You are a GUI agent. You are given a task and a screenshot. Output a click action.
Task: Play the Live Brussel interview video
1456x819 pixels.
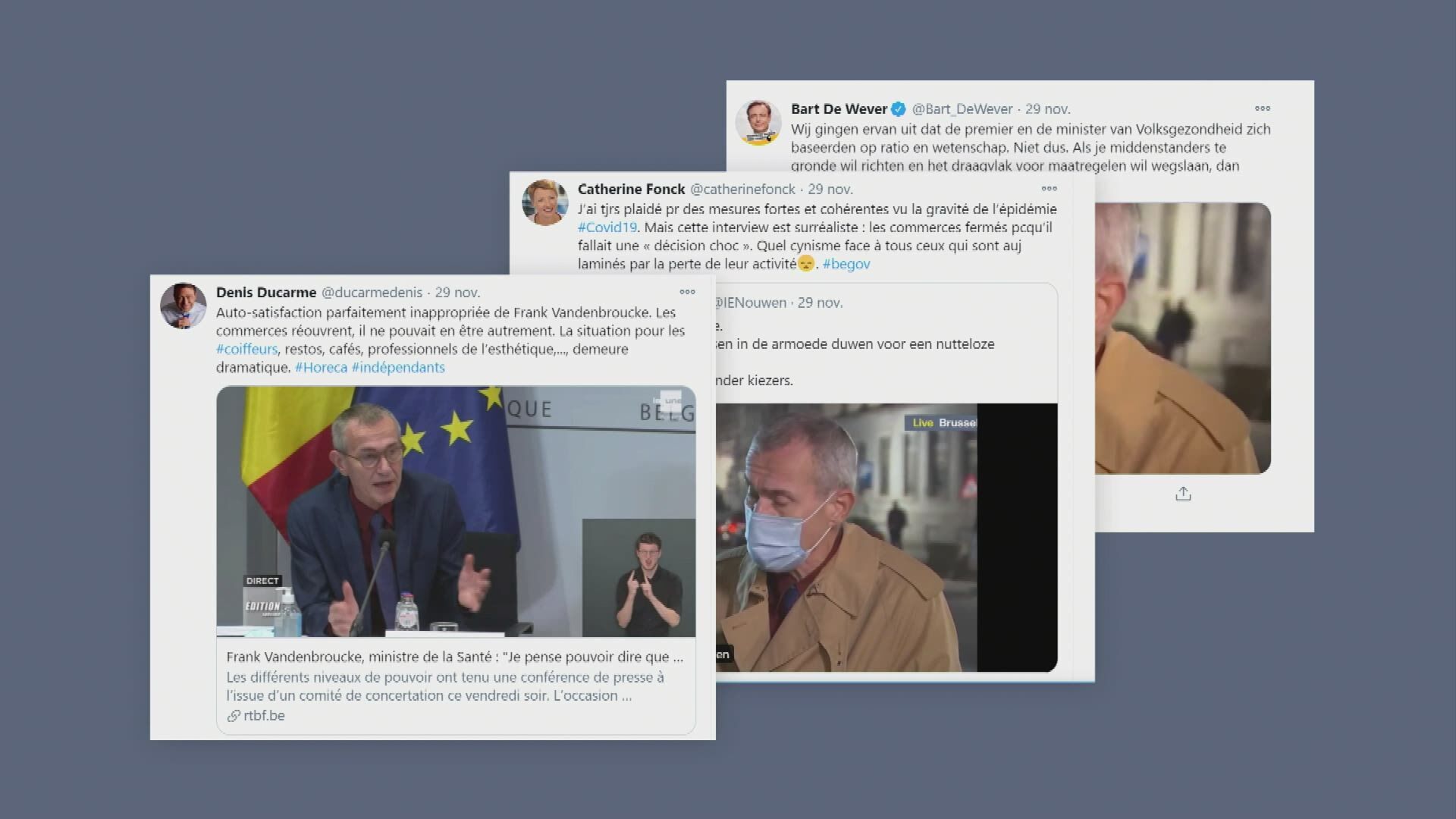pos(886,538)
